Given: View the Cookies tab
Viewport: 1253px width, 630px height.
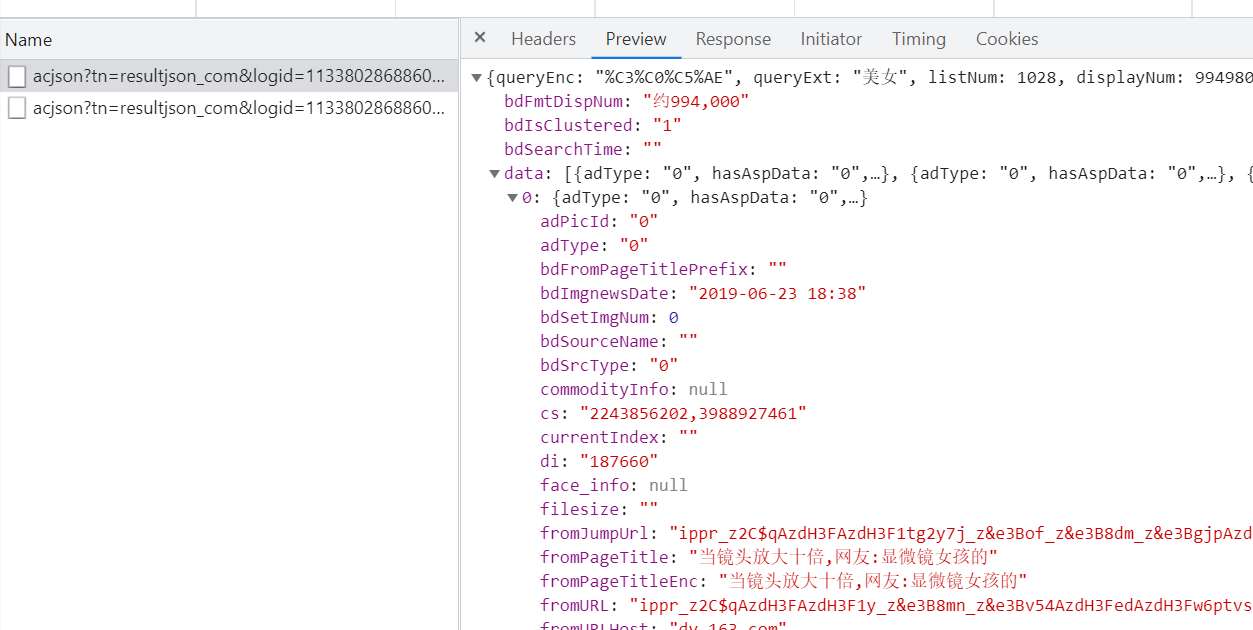Looking at the screenshot, I should 1006,39.
